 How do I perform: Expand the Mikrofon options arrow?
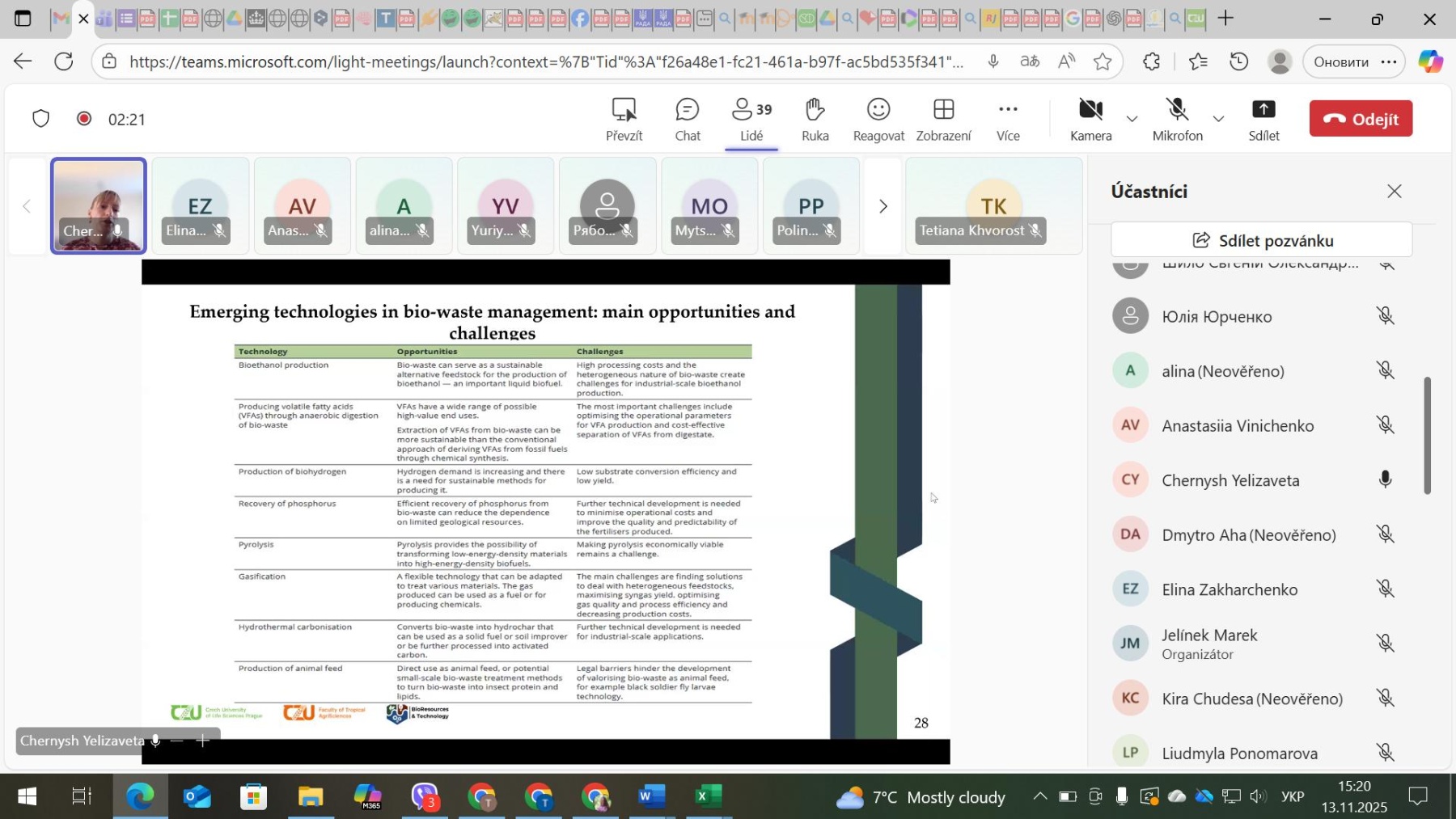point(1218,120)
